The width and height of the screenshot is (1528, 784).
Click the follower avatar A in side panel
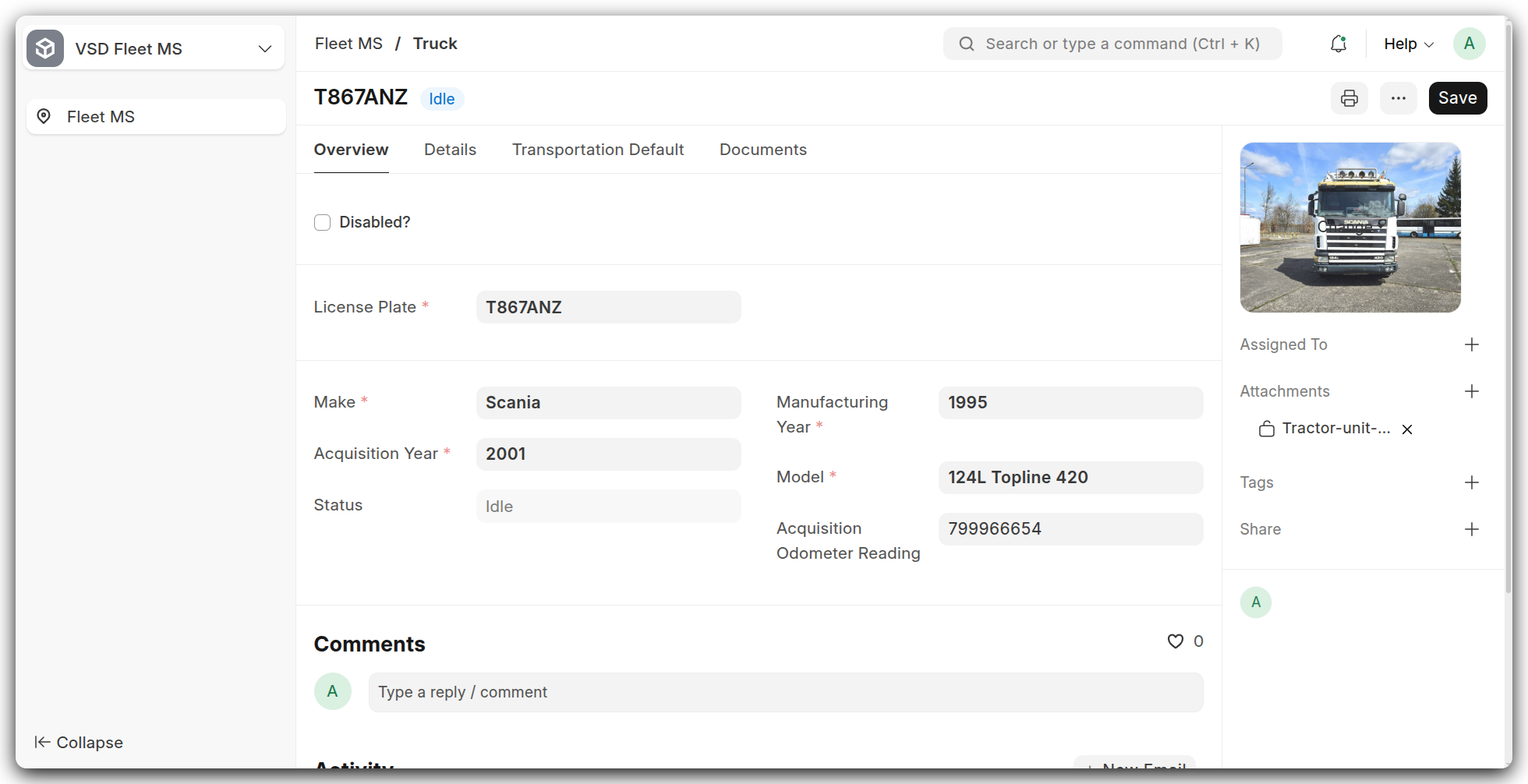(x=1256, y=602)
